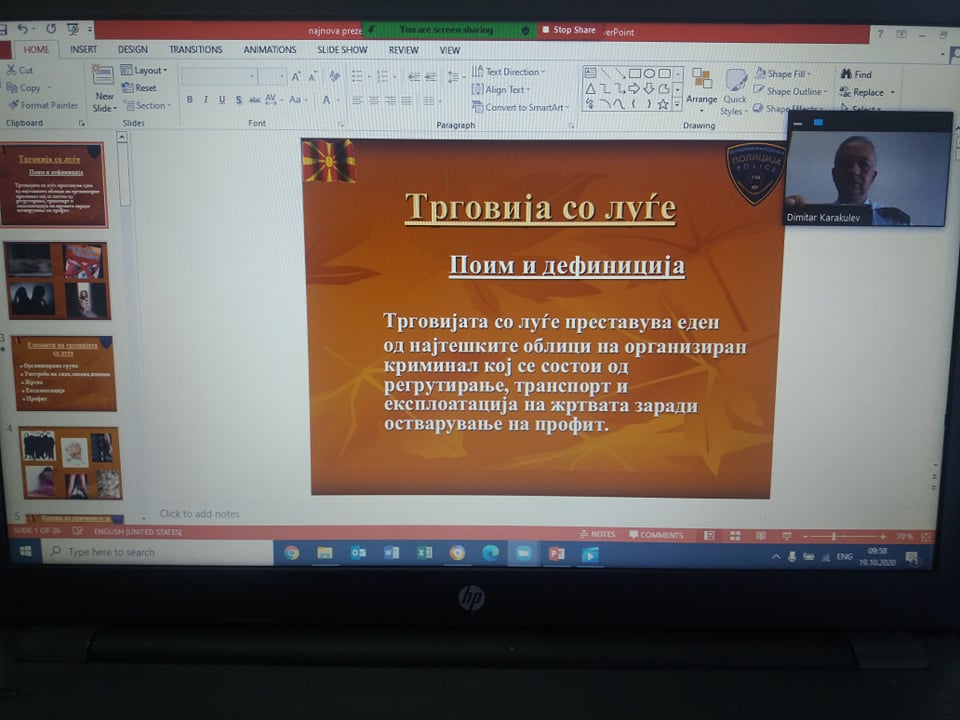This screenshot has height=720, width=960.
Task: Click Replace in Editing group
Action: [x=863, y=92]
